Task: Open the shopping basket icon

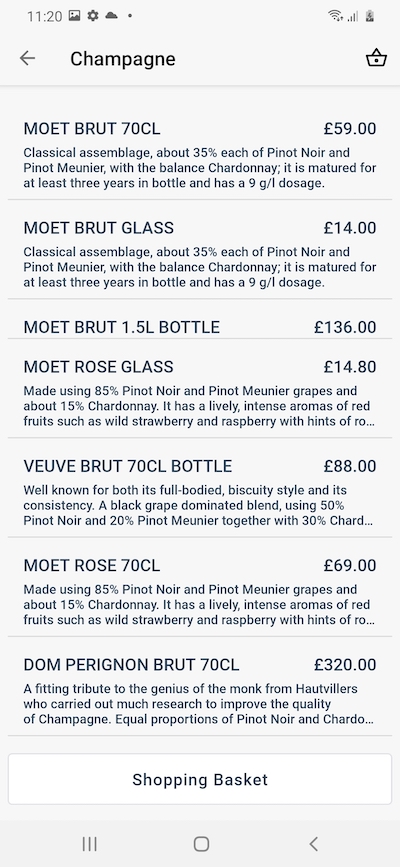Action: [x=376, y=58]
